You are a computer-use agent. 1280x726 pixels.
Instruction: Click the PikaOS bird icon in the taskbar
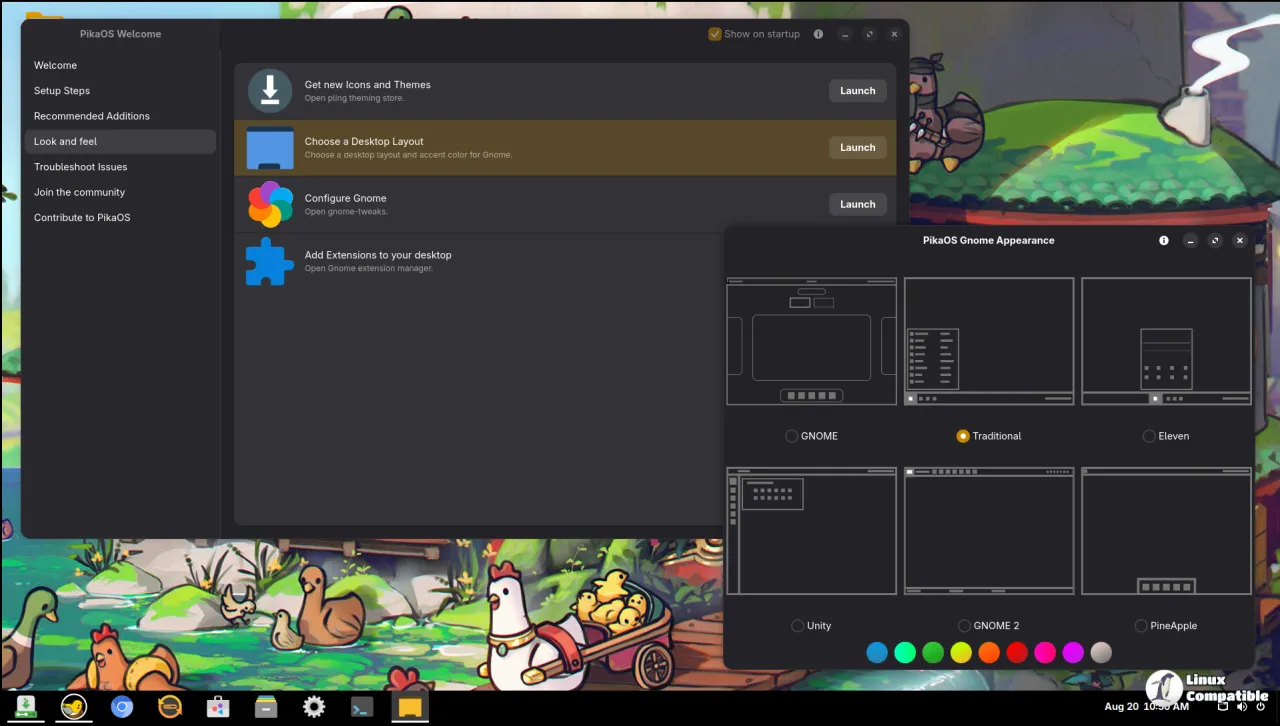point(73,707)
